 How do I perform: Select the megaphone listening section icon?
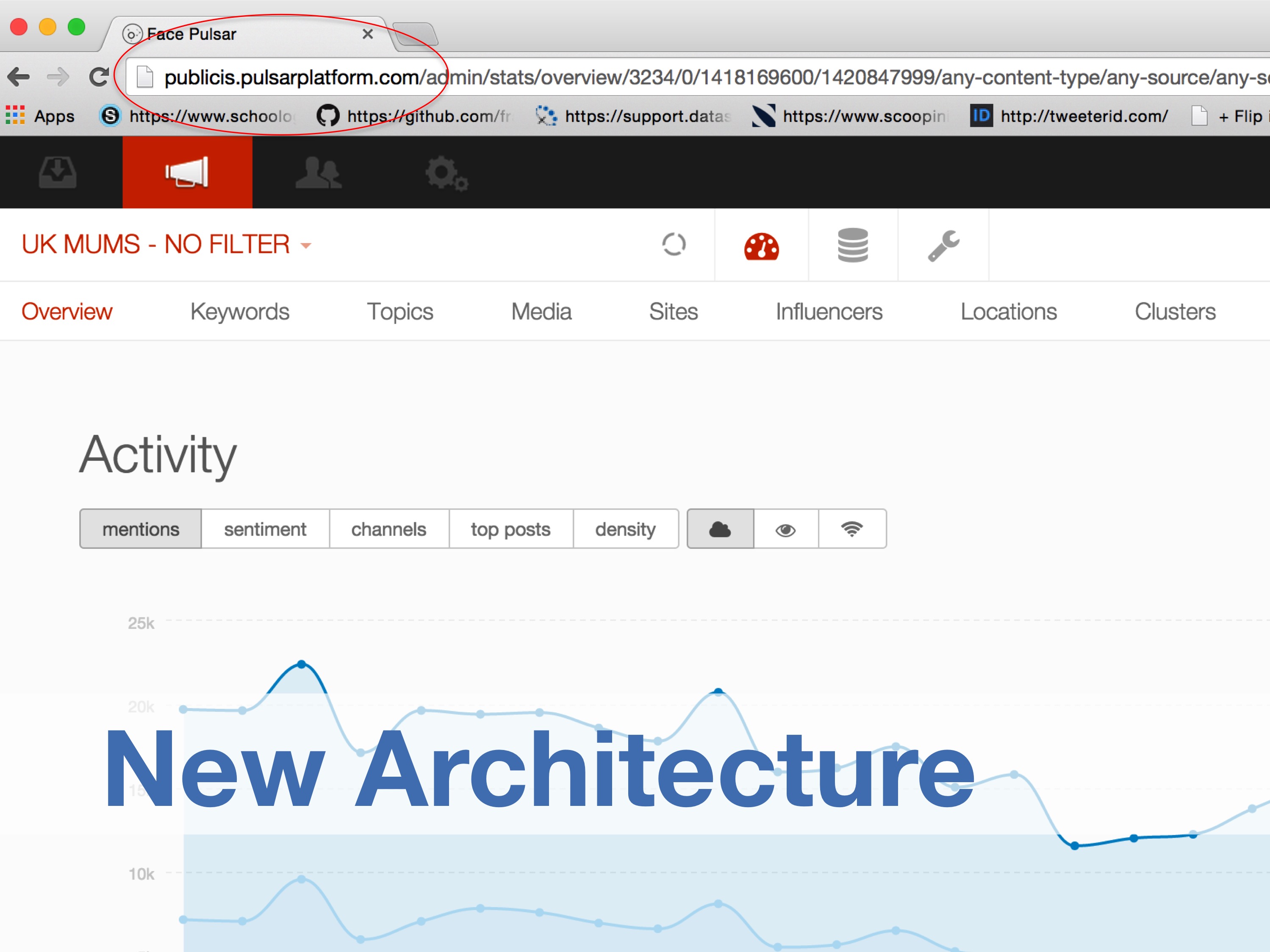click(187, 172)
